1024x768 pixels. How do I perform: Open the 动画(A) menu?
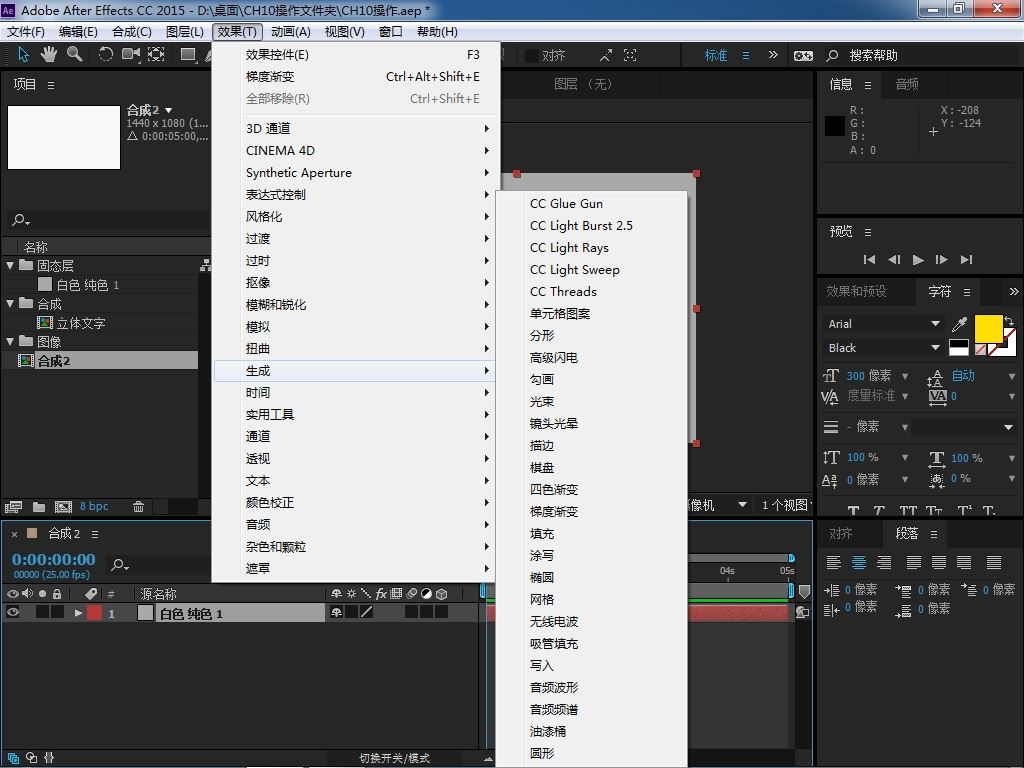pyautogui.click(x=291, y=31)
